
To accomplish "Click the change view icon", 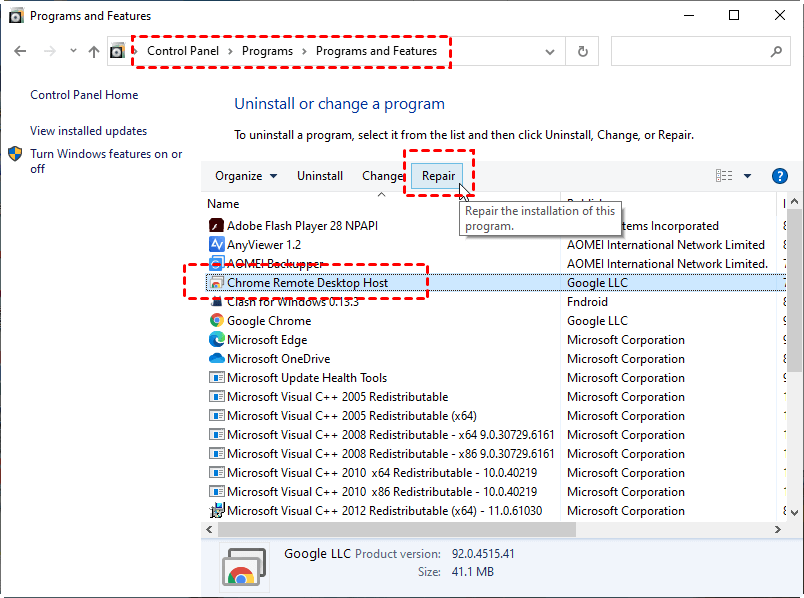I will (724, 176).
